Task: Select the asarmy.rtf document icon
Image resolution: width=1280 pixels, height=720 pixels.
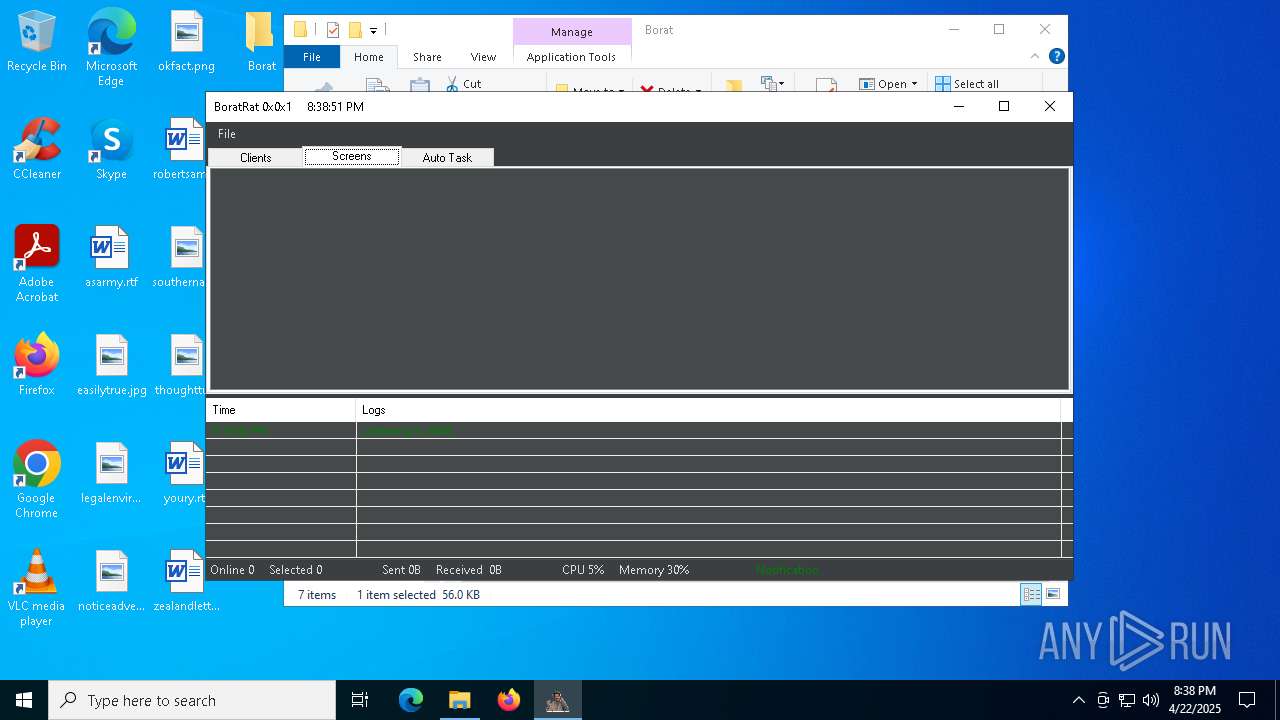Action: (111, 258)
